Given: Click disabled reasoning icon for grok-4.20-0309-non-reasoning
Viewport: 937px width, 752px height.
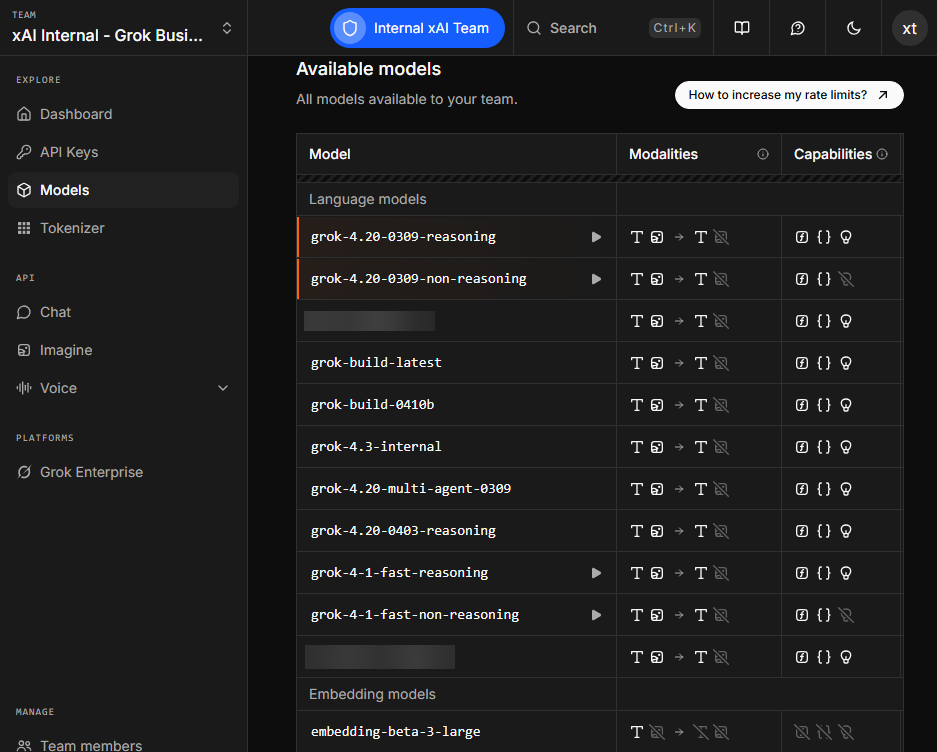Looking at the screenshot, I should [846, 279].
